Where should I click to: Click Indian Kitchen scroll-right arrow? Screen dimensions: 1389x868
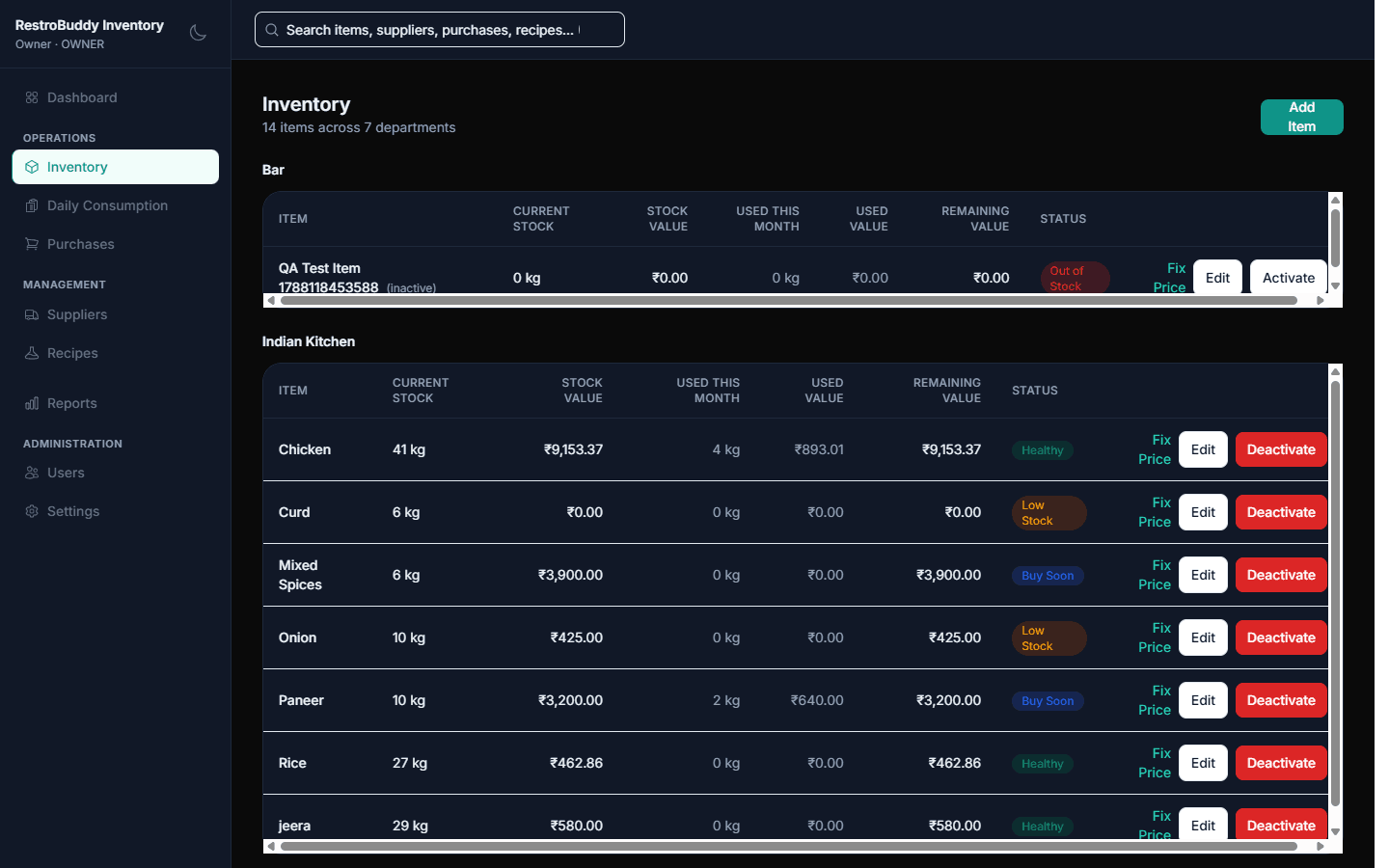coord(1321,846)
